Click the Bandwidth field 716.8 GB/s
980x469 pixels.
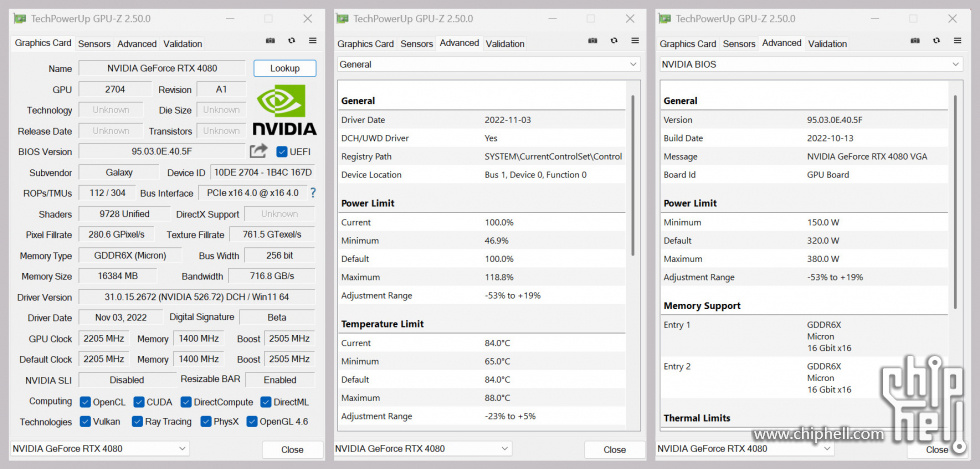point(271,276)
